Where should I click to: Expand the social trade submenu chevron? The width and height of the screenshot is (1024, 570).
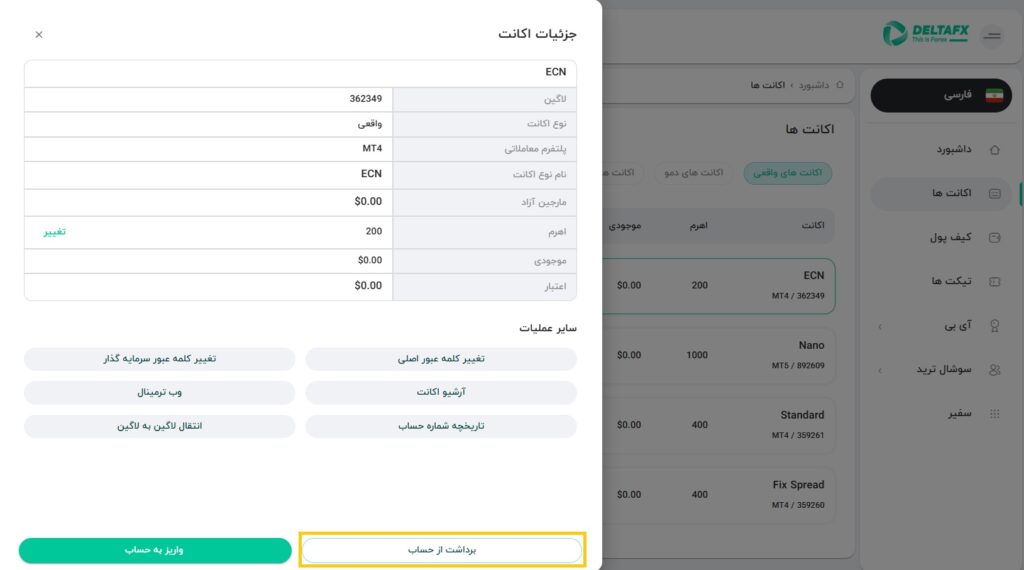point(880,370)
